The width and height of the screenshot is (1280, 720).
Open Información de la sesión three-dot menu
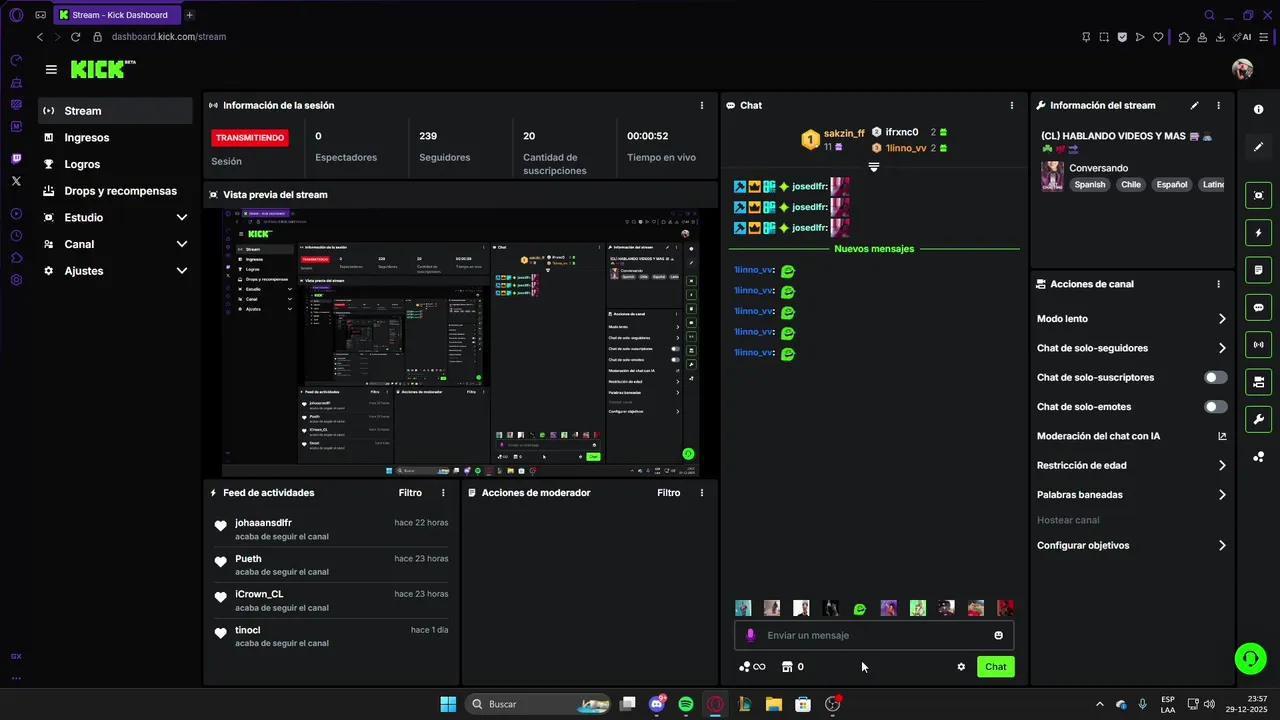coord(702,105)
